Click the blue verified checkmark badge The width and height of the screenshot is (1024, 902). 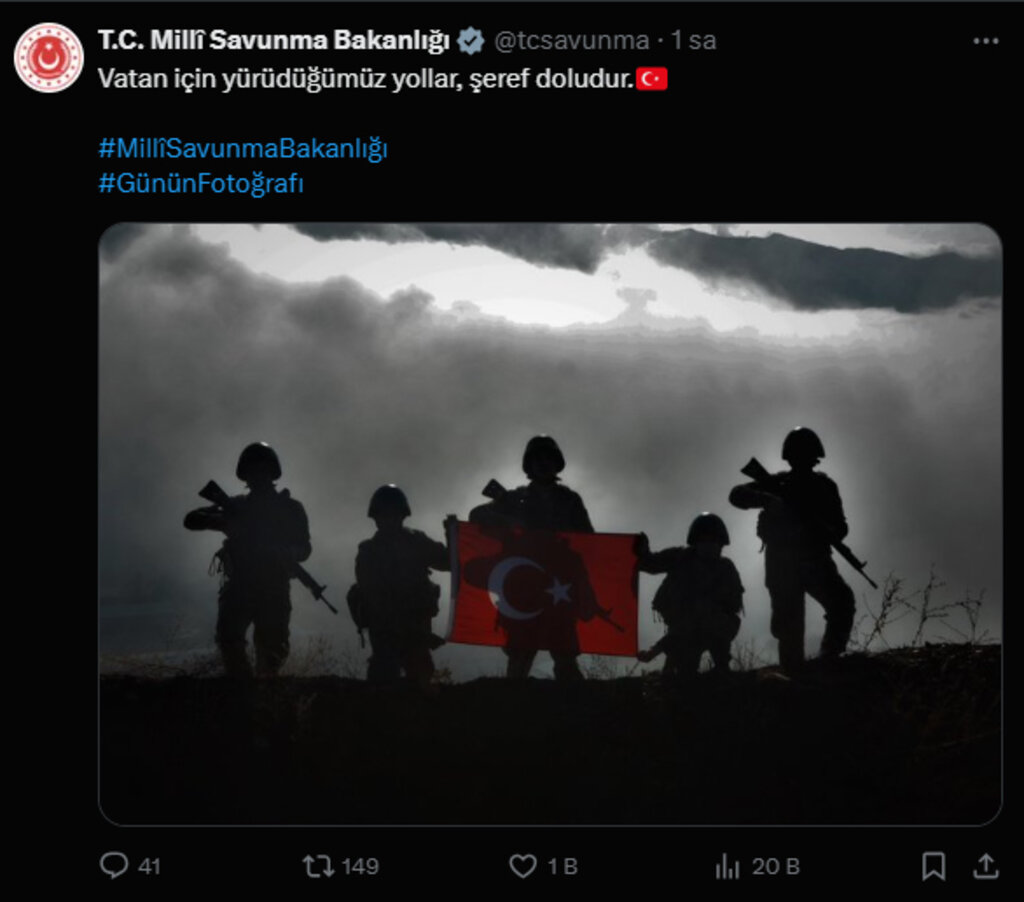[470, 40]
